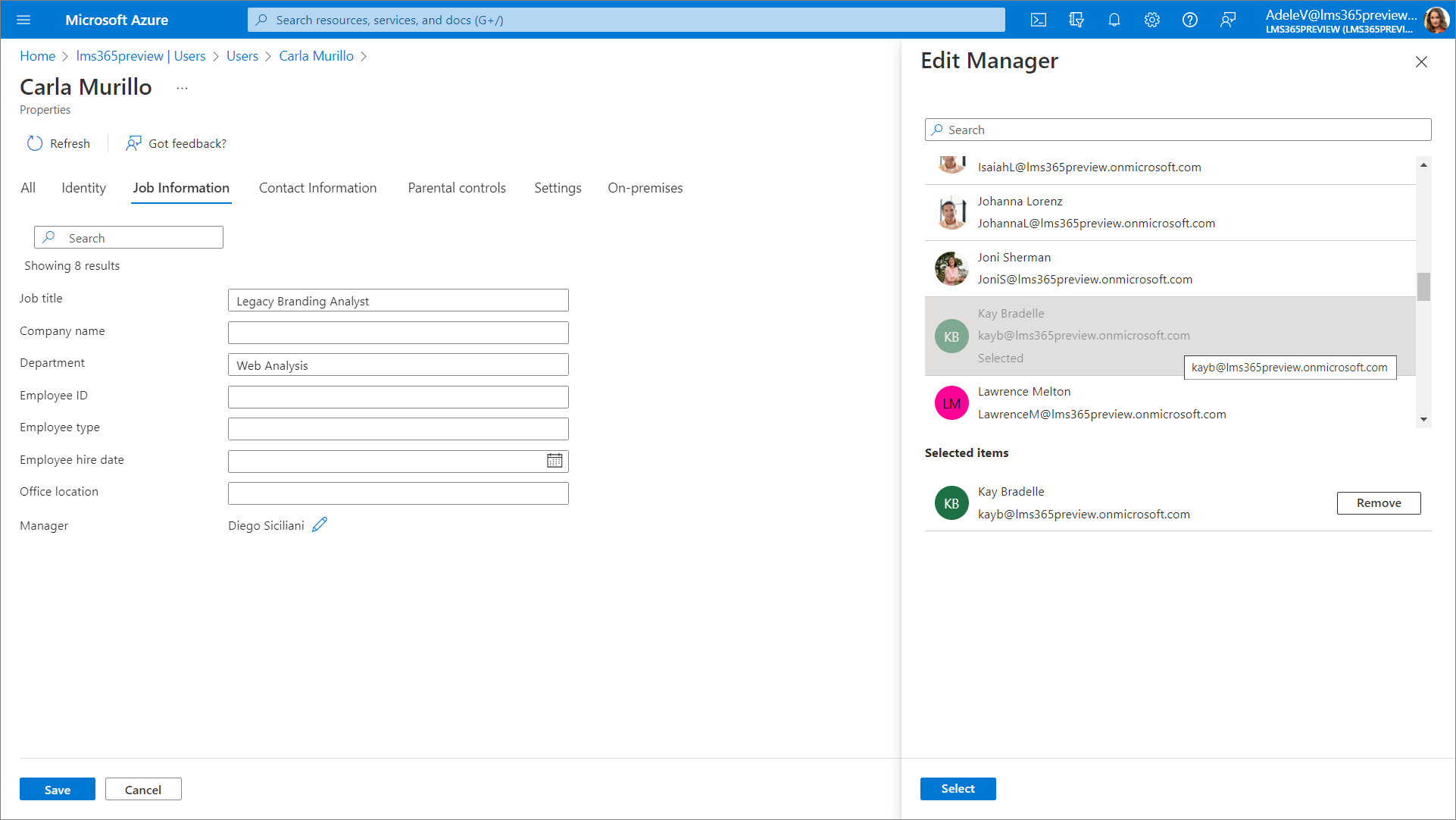
Task: Open the notifications bell
Action: [1114, 20]
